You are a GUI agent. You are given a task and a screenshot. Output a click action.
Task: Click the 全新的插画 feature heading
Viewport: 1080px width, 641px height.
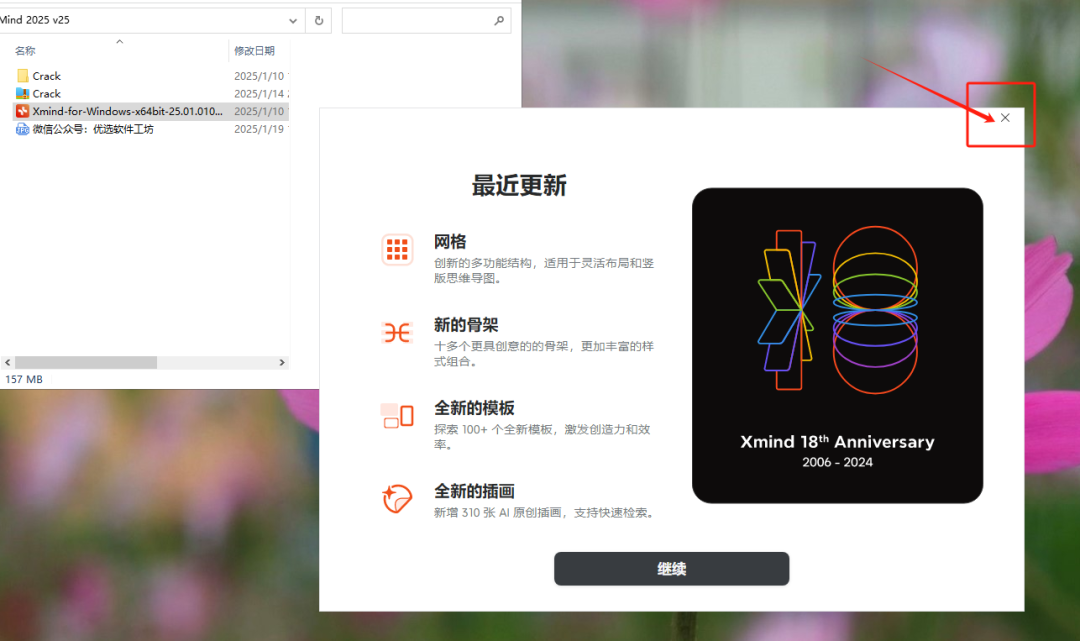pyautogui.click(x=474, y=492)
